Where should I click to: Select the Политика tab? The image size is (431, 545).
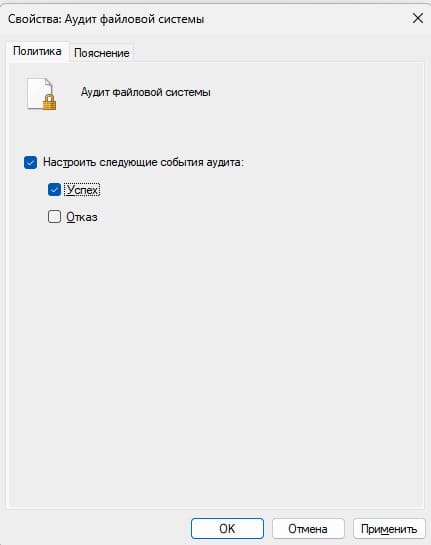[37, 51]
